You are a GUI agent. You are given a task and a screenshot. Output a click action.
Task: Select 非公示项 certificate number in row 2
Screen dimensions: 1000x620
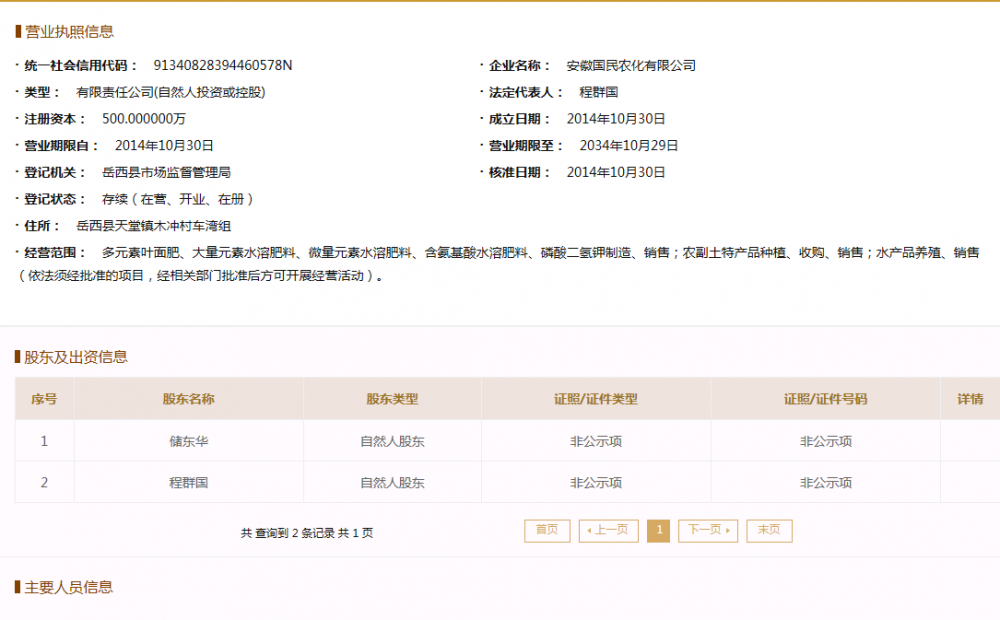tap(825, 483)
